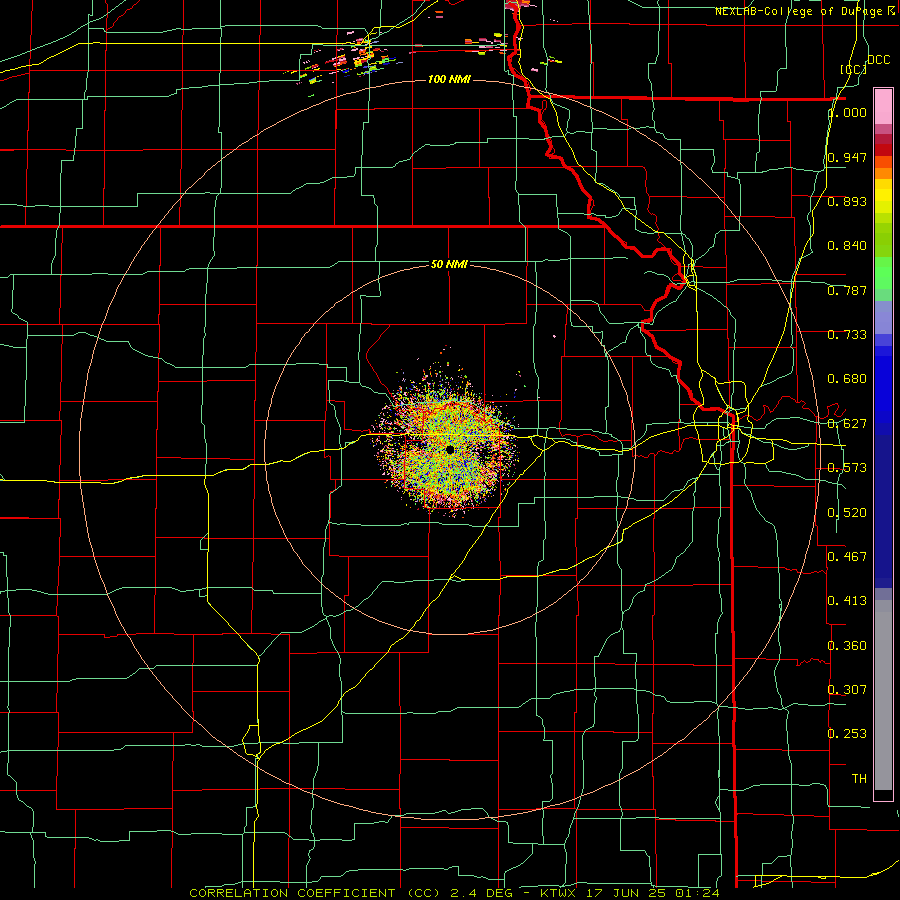Click the KTWX station identifier in caption
This screenshot has height=900, width=900.
tap(557, 893)
